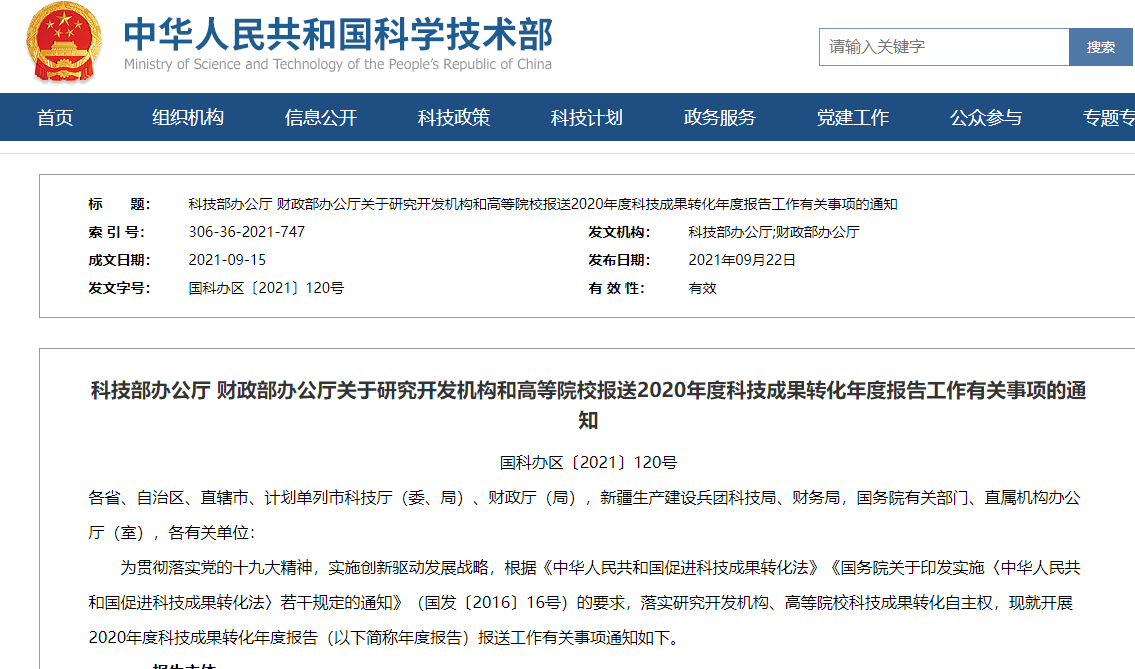Select the 政务服务 menu entry
The image size is (1135, 669).
(x=720, y=118)
